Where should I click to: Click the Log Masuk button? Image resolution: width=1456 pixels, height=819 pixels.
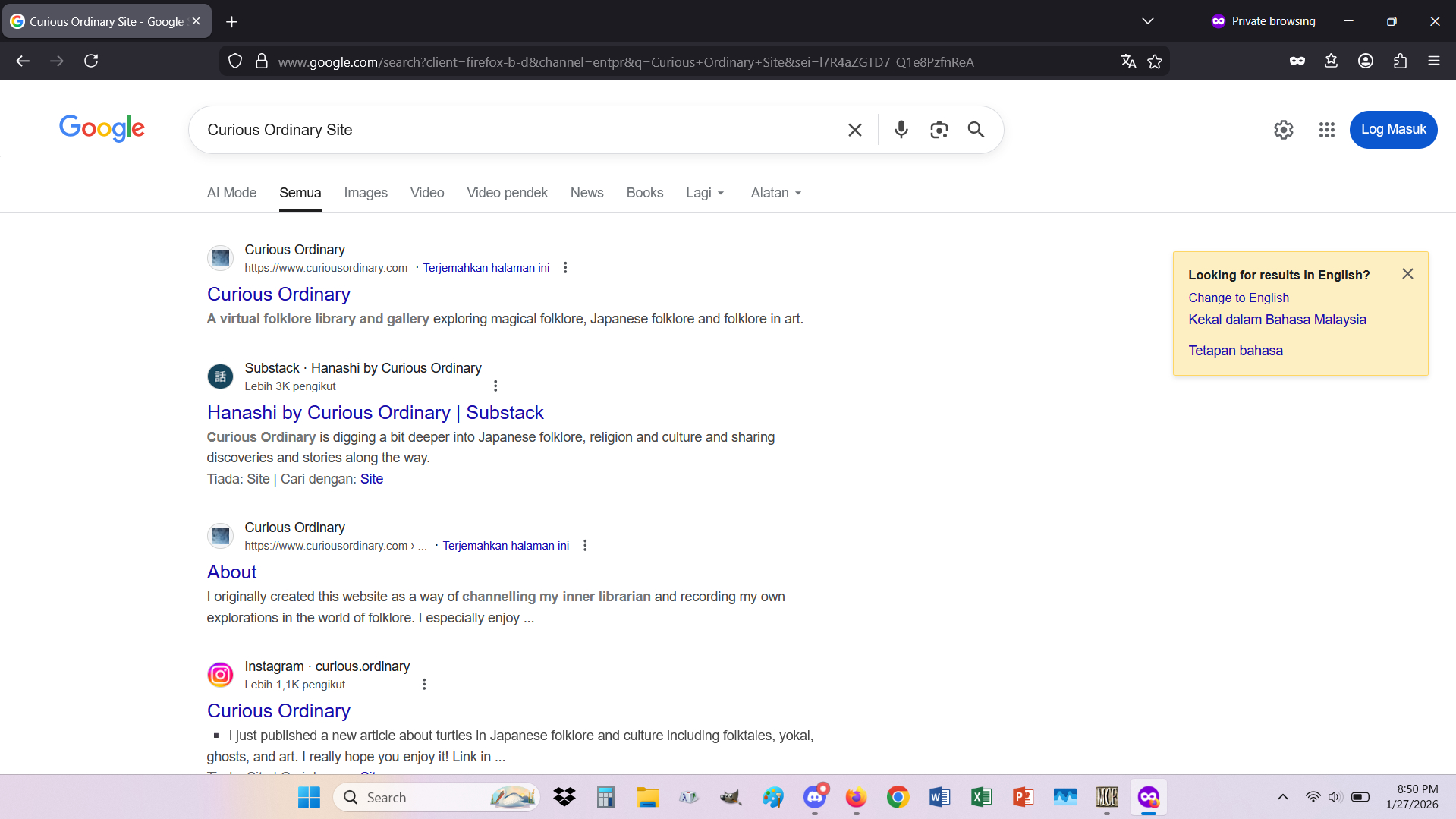click(x=1393, y=130)
